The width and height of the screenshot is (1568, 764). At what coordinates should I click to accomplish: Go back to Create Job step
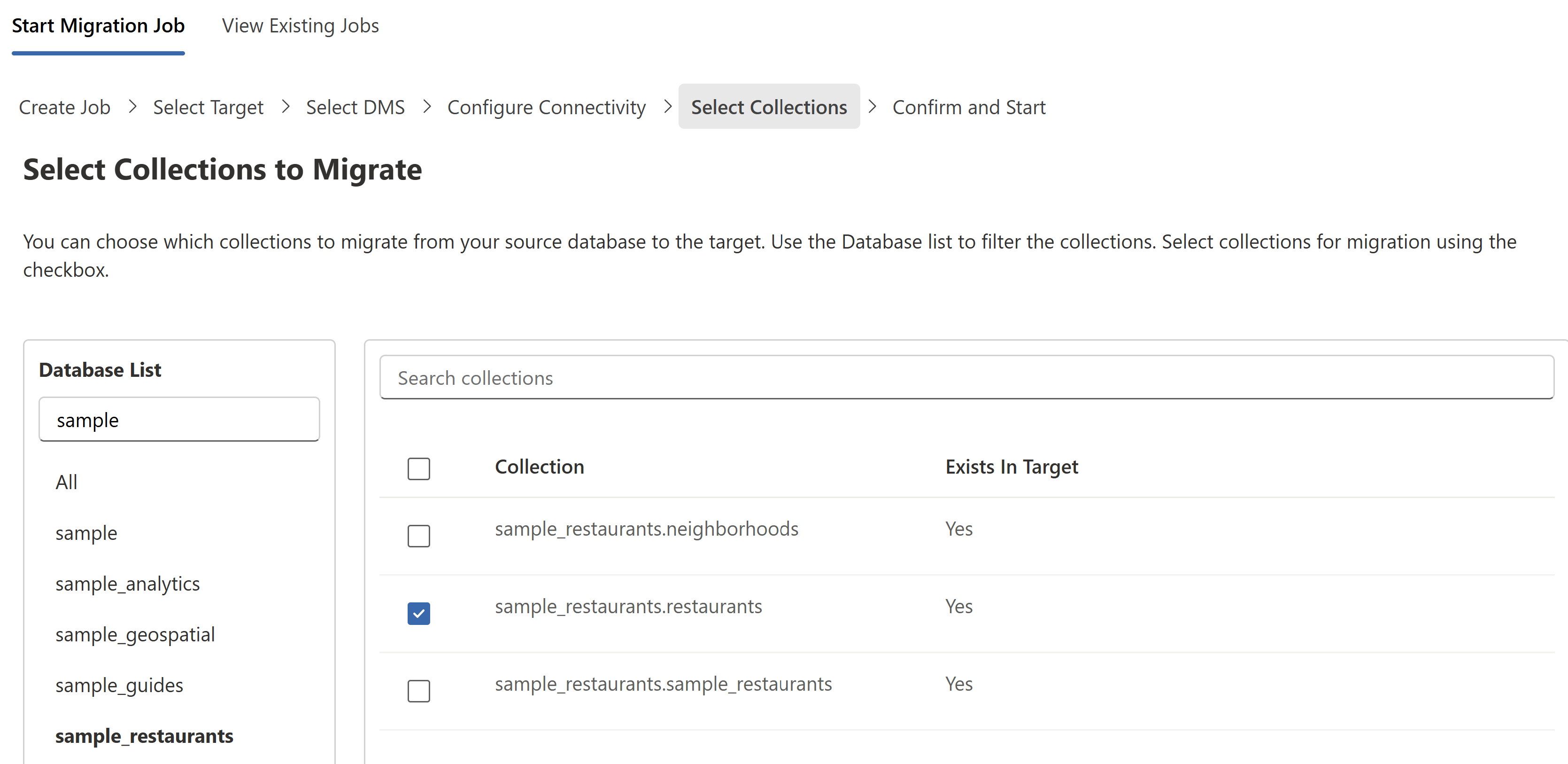[x=64, y=107]
